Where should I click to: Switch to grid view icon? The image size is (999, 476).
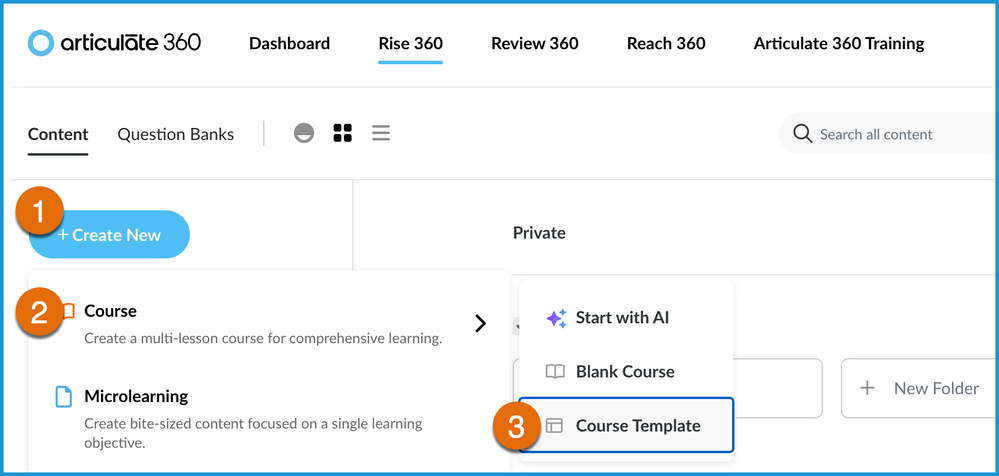[x=343, y=133]
